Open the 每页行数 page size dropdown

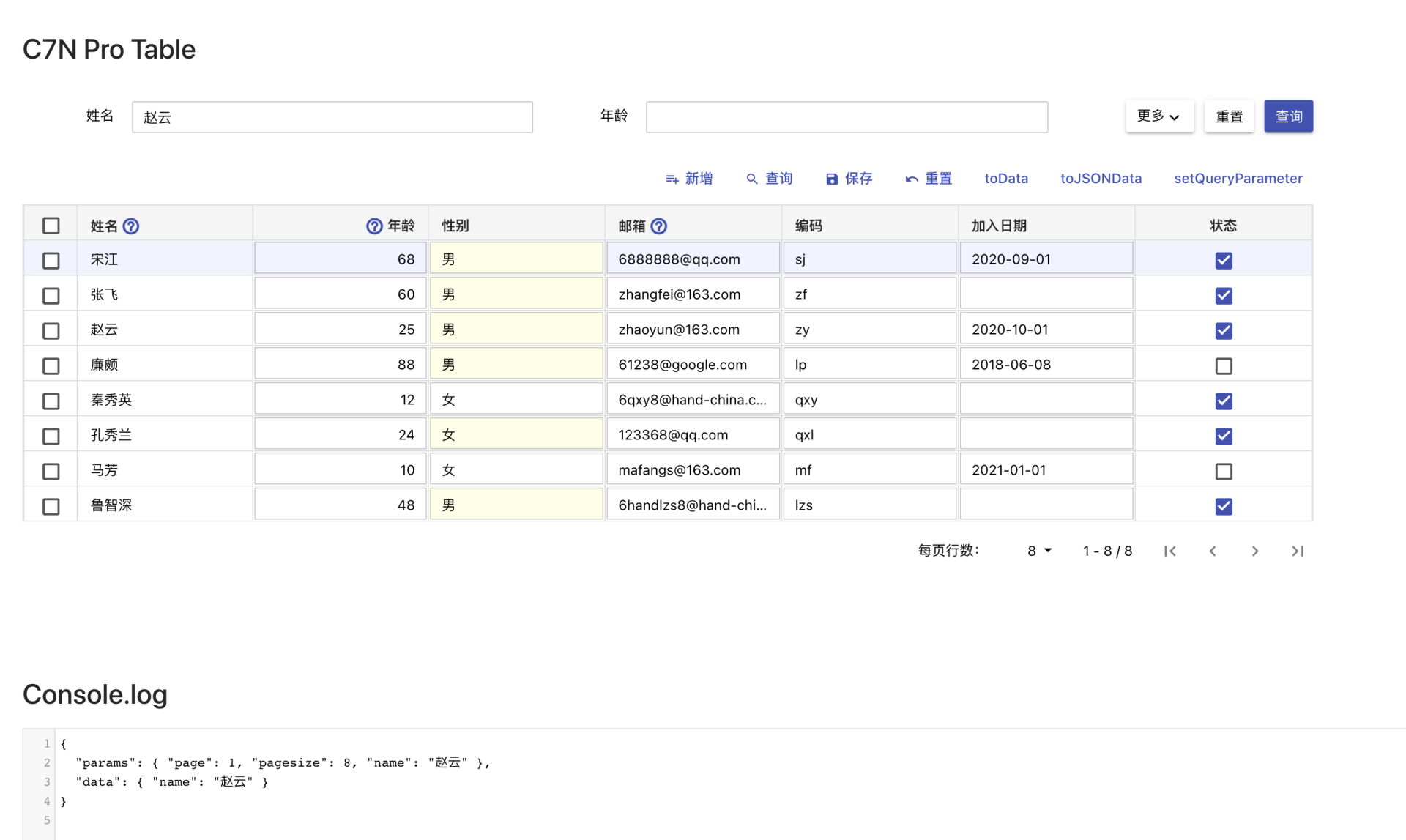[1038, 551]
